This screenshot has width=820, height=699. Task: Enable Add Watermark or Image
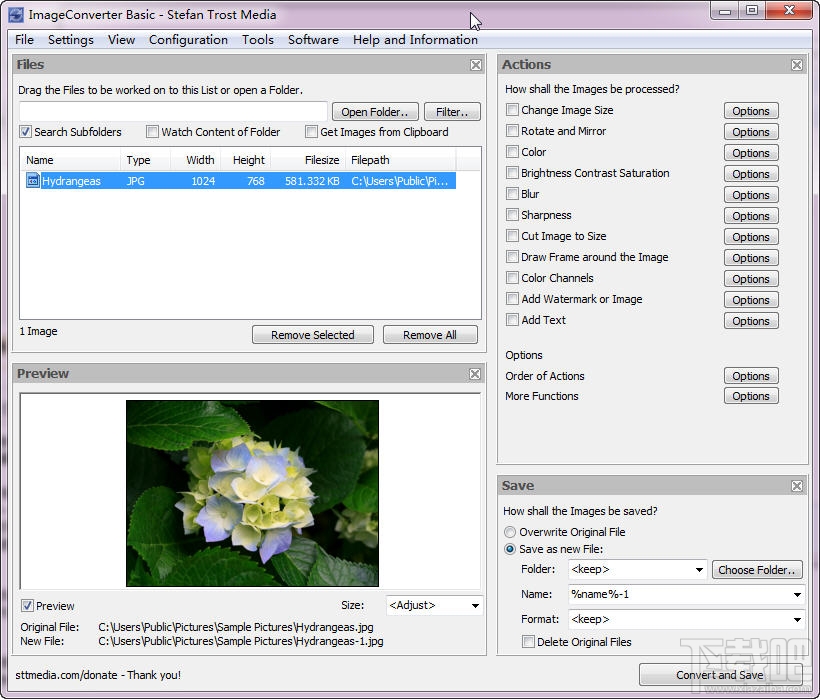[512, 299]
